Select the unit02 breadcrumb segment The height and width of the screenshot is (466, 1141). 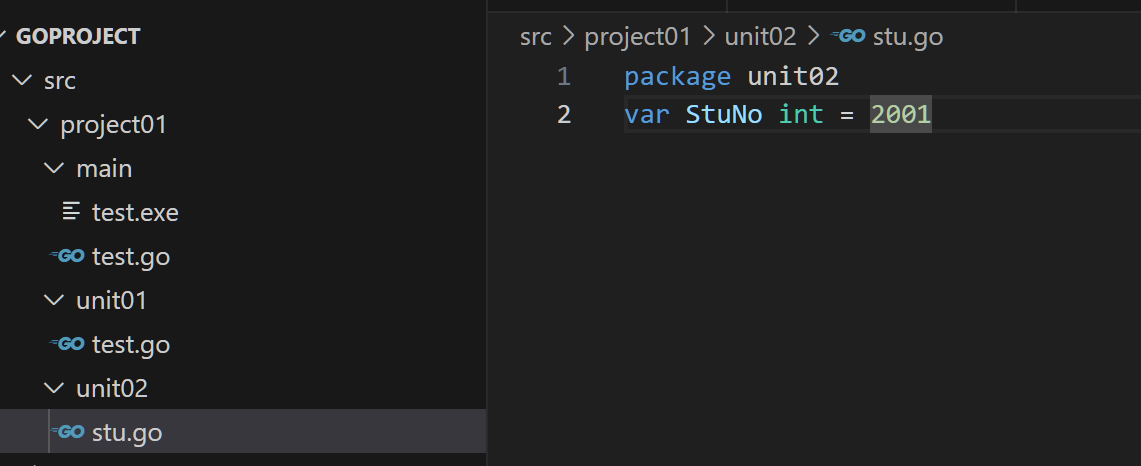pos(760,37)
